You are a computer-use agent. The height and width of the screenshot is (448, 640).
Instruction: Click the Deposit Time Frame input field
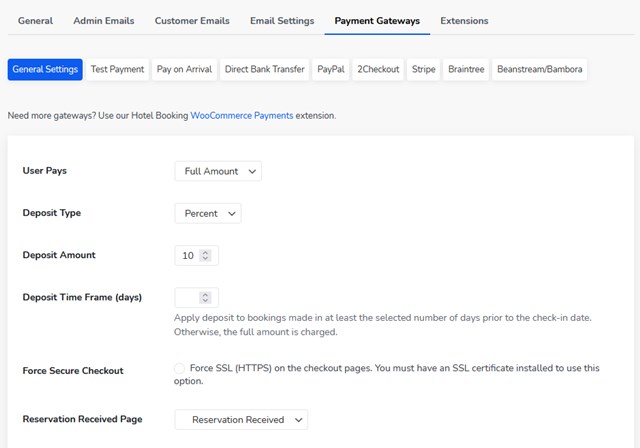click(196, 297)
